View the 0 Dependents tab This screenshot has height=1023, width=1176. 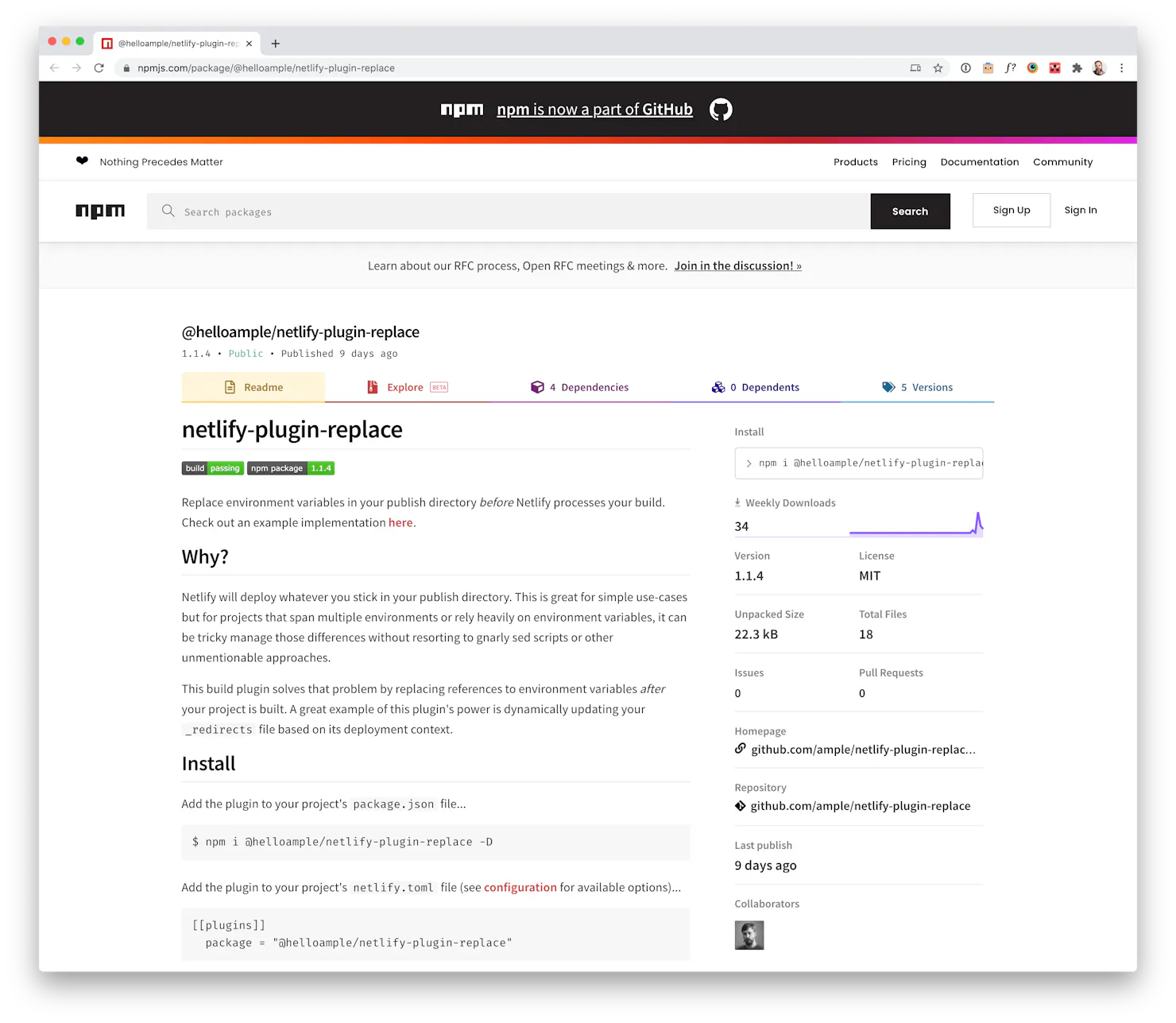756,387
